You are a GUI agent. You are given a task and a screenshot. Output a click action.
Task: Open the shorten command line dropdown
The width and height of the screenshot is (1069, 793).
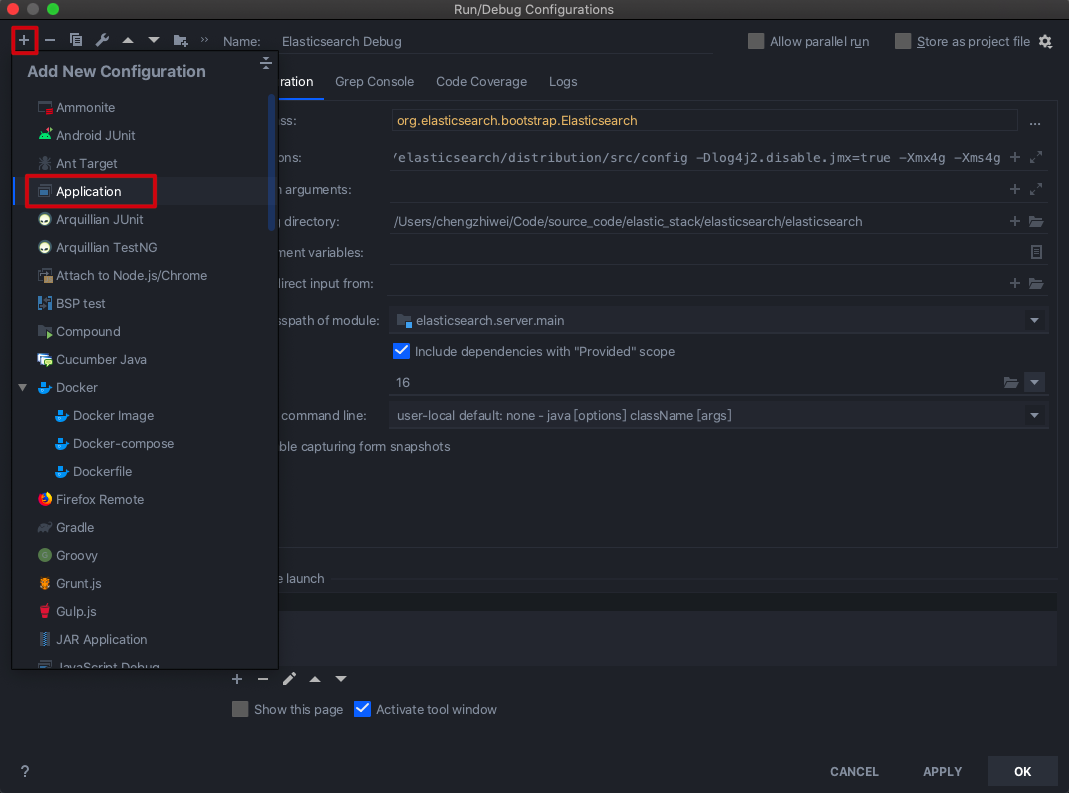click(x=1034, y=415)
